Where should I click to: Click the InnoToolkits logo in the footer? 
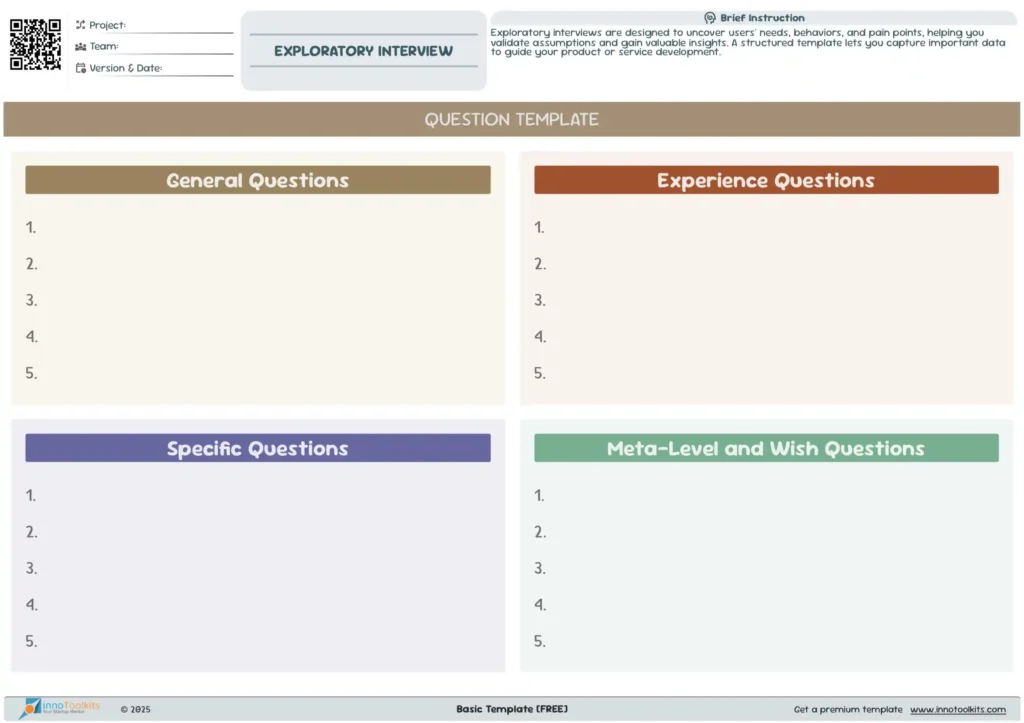(x=60, y=708)
